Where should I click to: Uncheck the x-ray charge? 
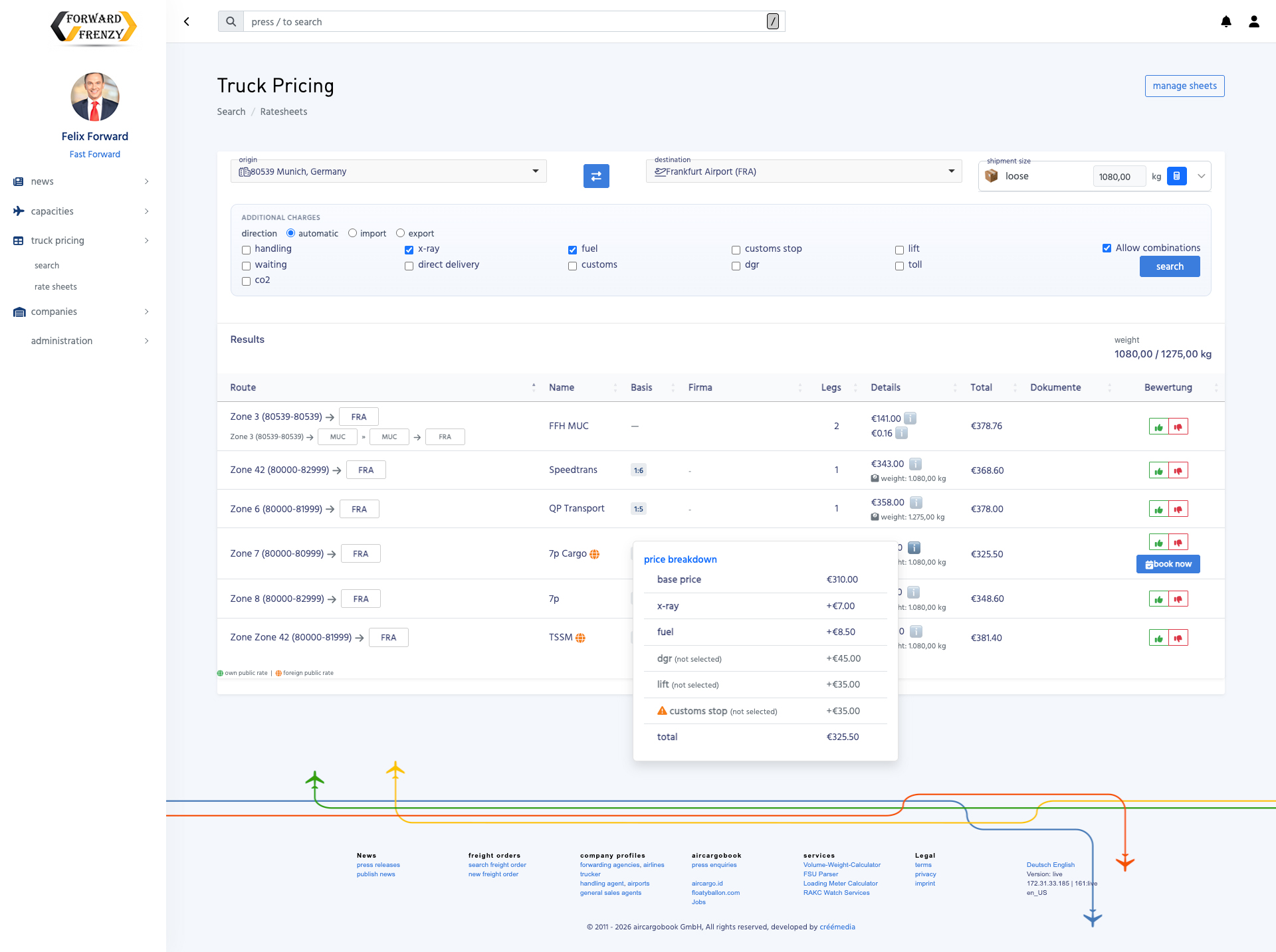(409, 250)
